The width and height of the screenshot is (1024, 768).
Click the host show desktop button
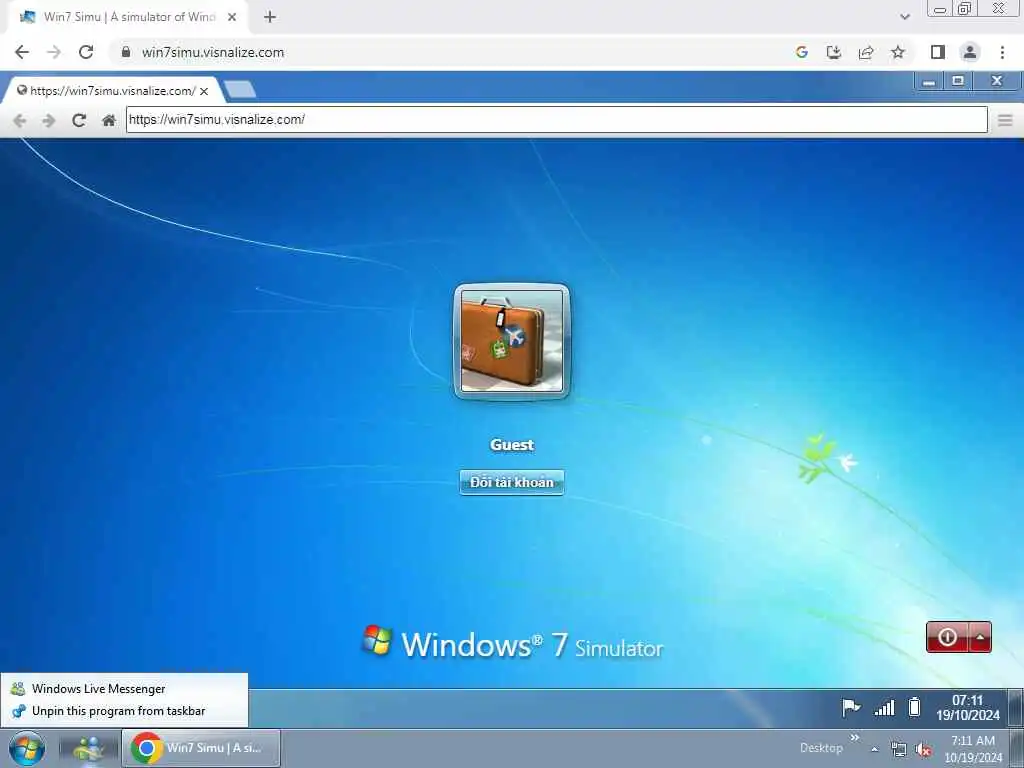[1016, 749]
